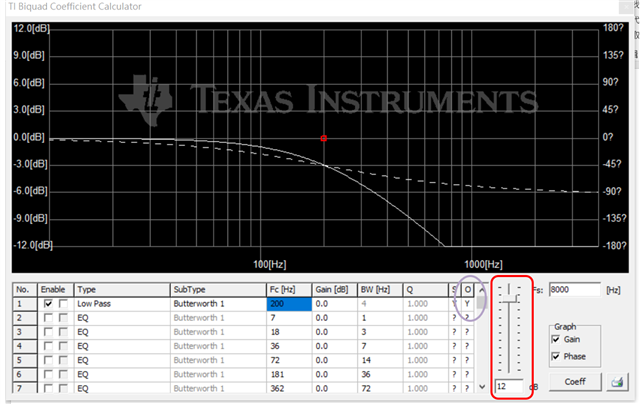Open the Type cell EQ in row 5
640x404 pixels.
(122, 360)
